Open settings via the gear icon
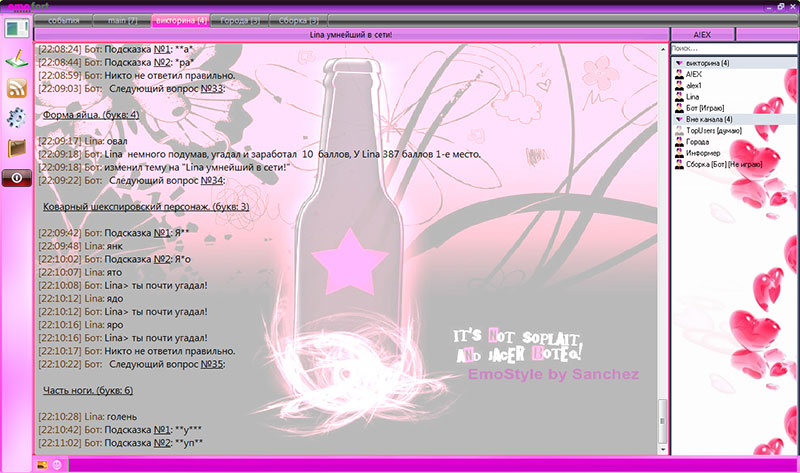The image size is (800, 473). tap(17, 118)
